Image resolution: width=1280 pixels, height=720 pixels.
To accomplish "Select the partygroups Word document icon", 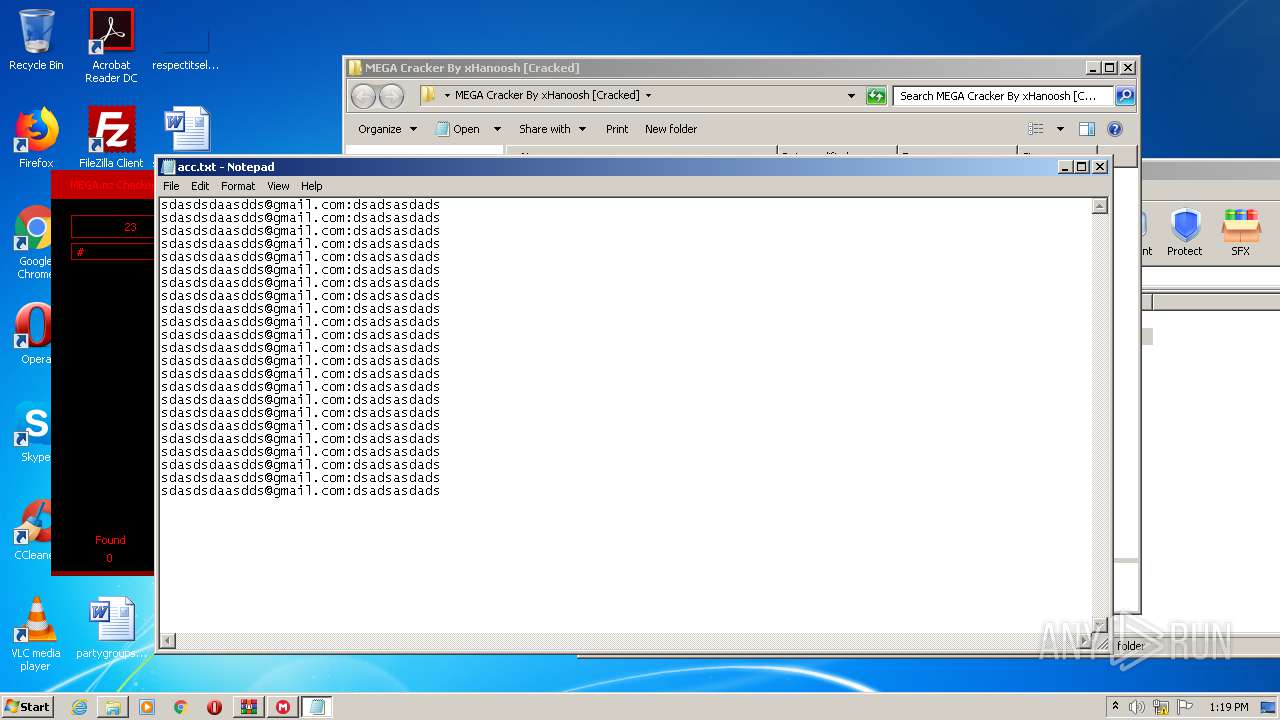I will click(111, 628).
